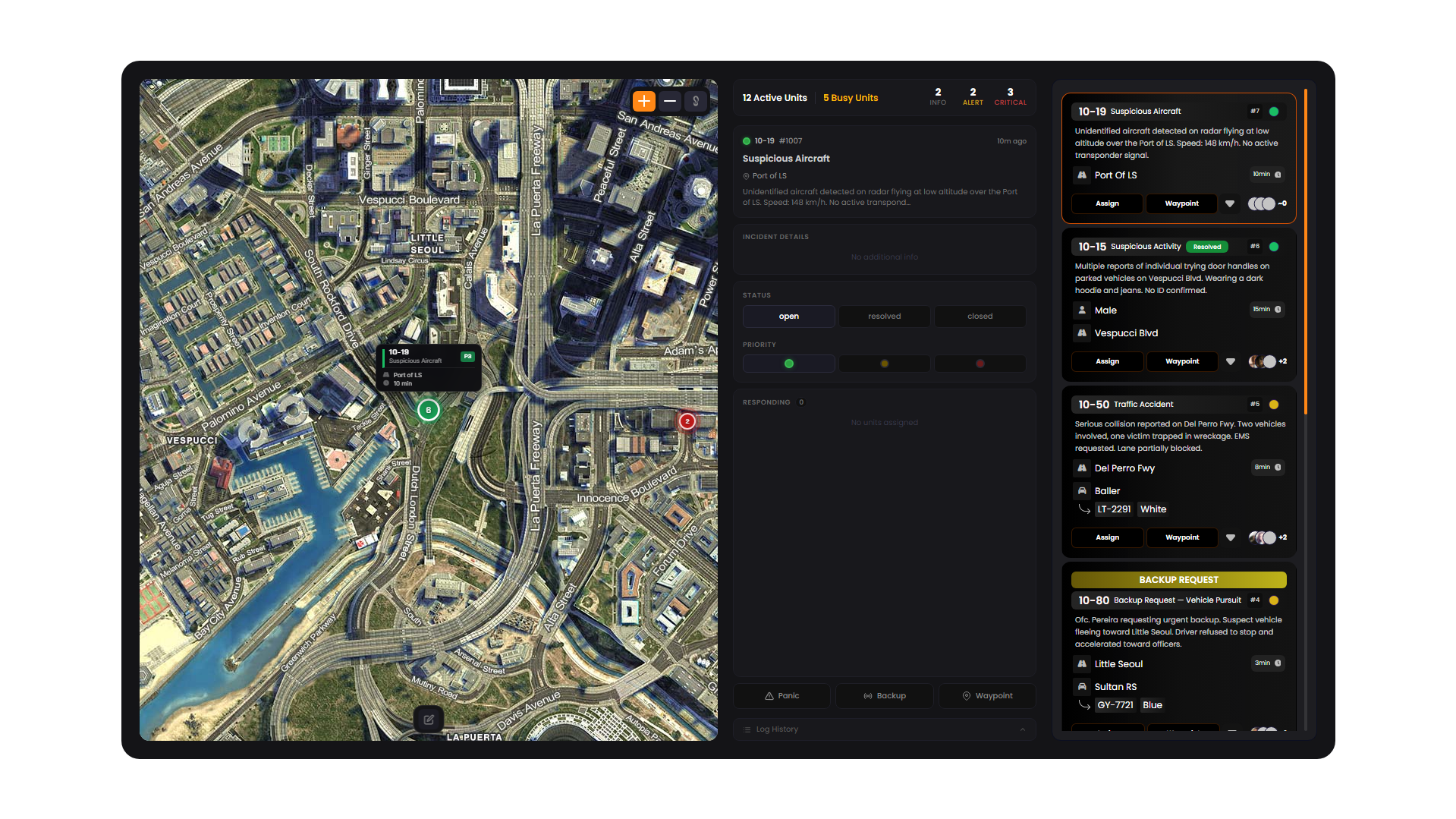The image size is (1456, 819).
Task: Assign a unit to Suspicious Activity
Action: (x=1107, y=361)
